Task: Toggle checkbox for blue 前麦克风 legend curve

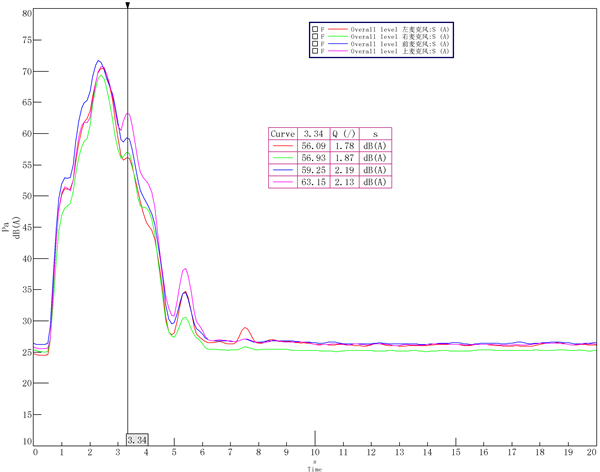Action: coord(314,46)
